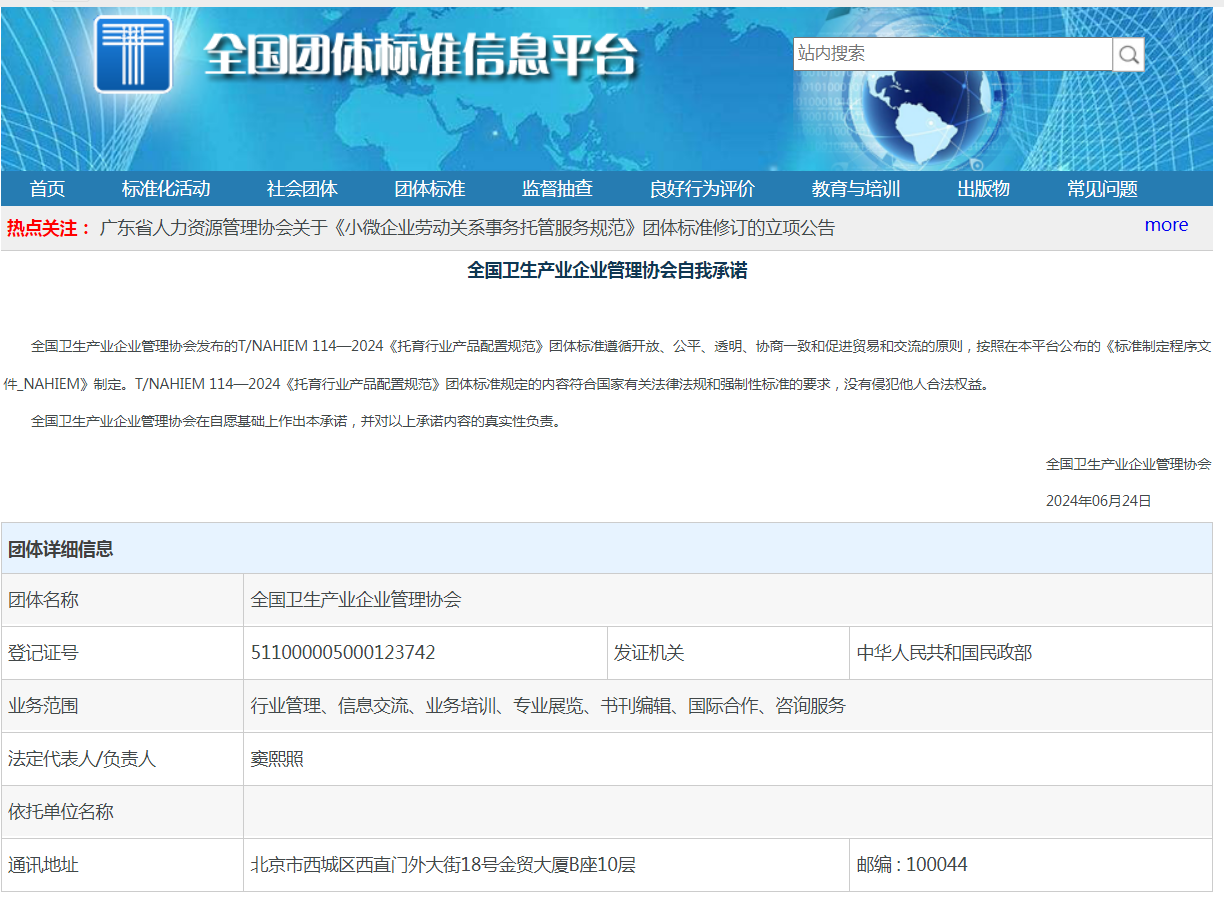Go to 出版物 in navigation
The height and width of the screenshot is (916, 1224).
983,189
